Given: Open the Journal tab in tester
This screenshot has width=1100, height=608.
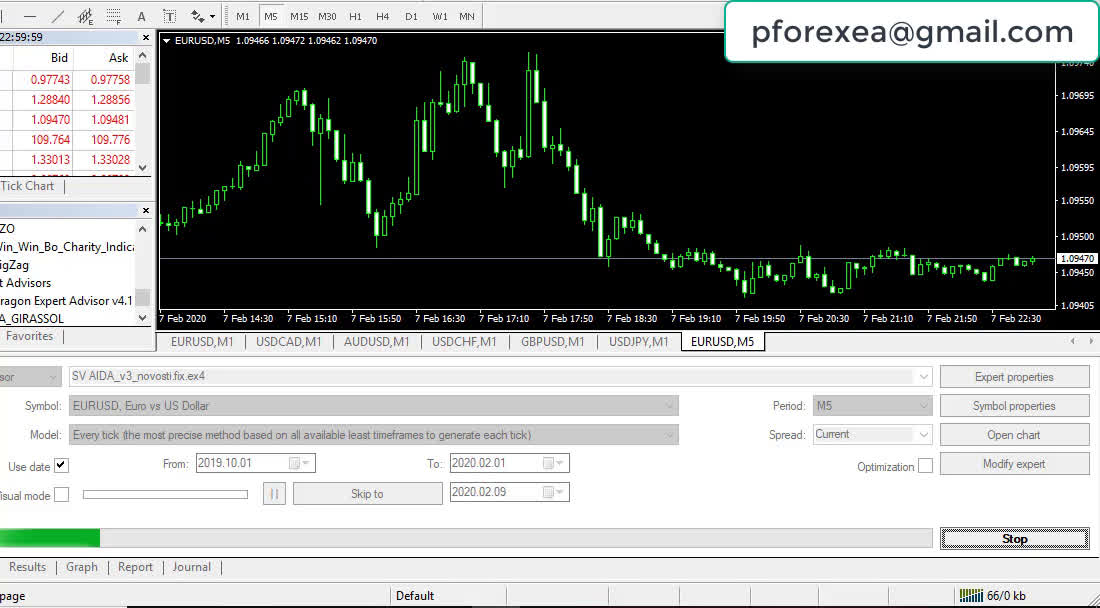Looking at the screenshot, I should tap(191, 567).
